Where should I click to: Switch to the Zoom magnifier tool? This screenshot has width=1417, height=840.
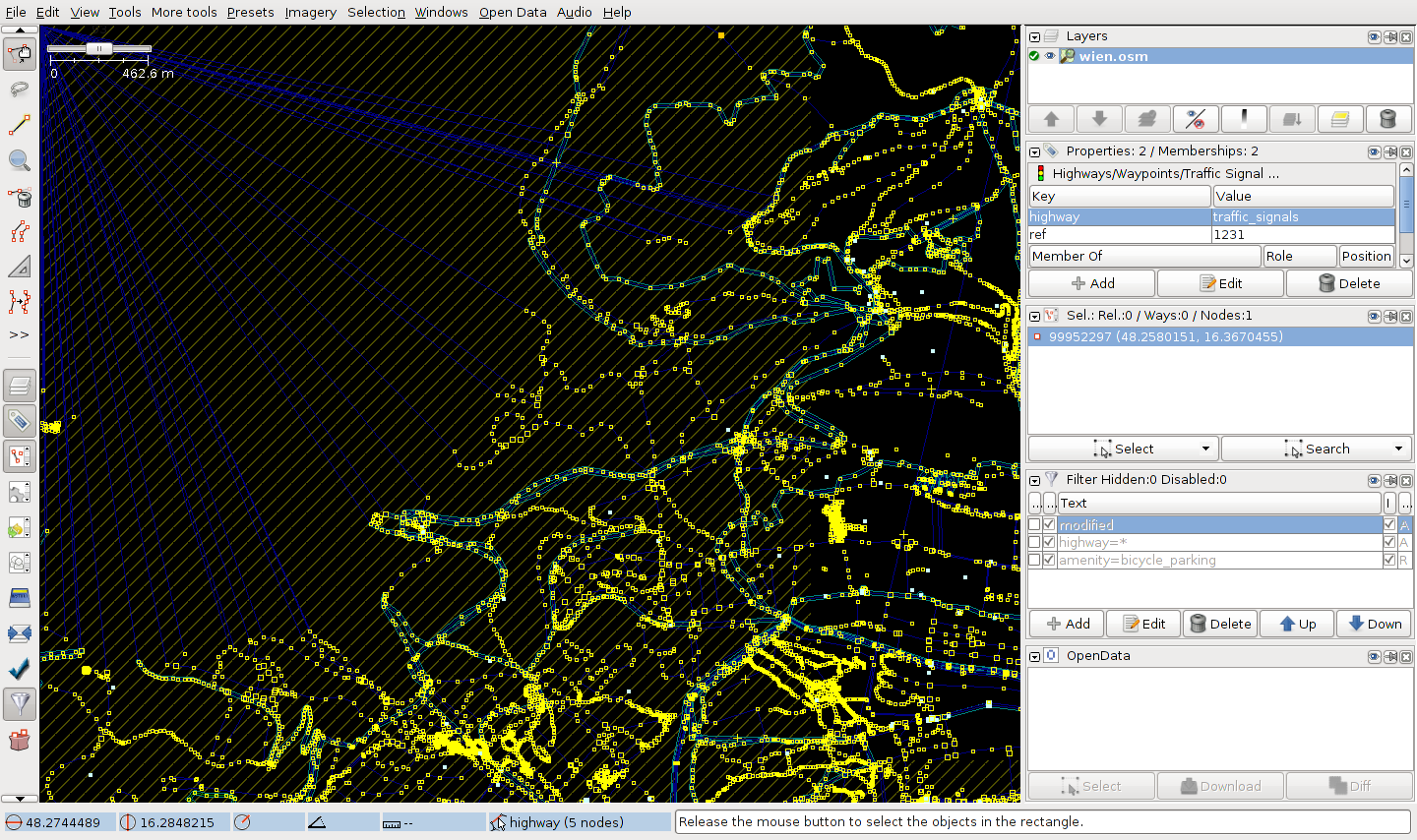[x=19, y=160]
